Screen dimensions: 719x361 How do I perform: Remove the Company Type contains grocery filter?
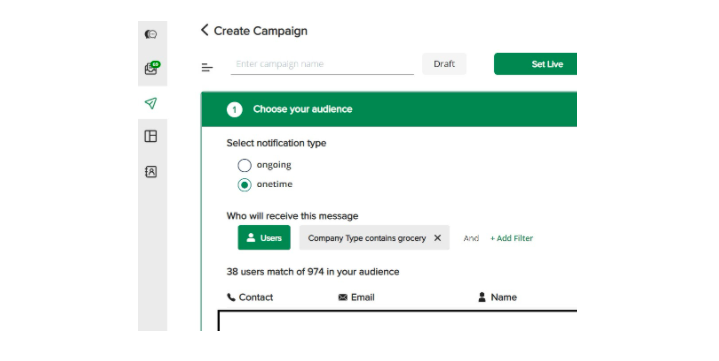click(x=437, y=238)
